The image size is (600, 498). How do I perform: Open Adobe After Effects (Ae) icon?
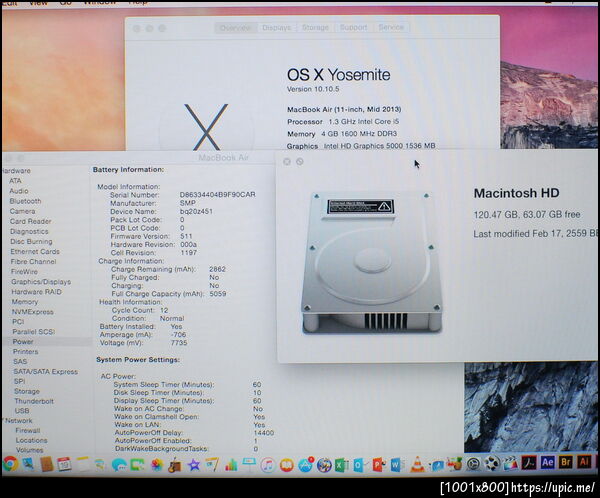pyautogui.click(x=548, y=462)
